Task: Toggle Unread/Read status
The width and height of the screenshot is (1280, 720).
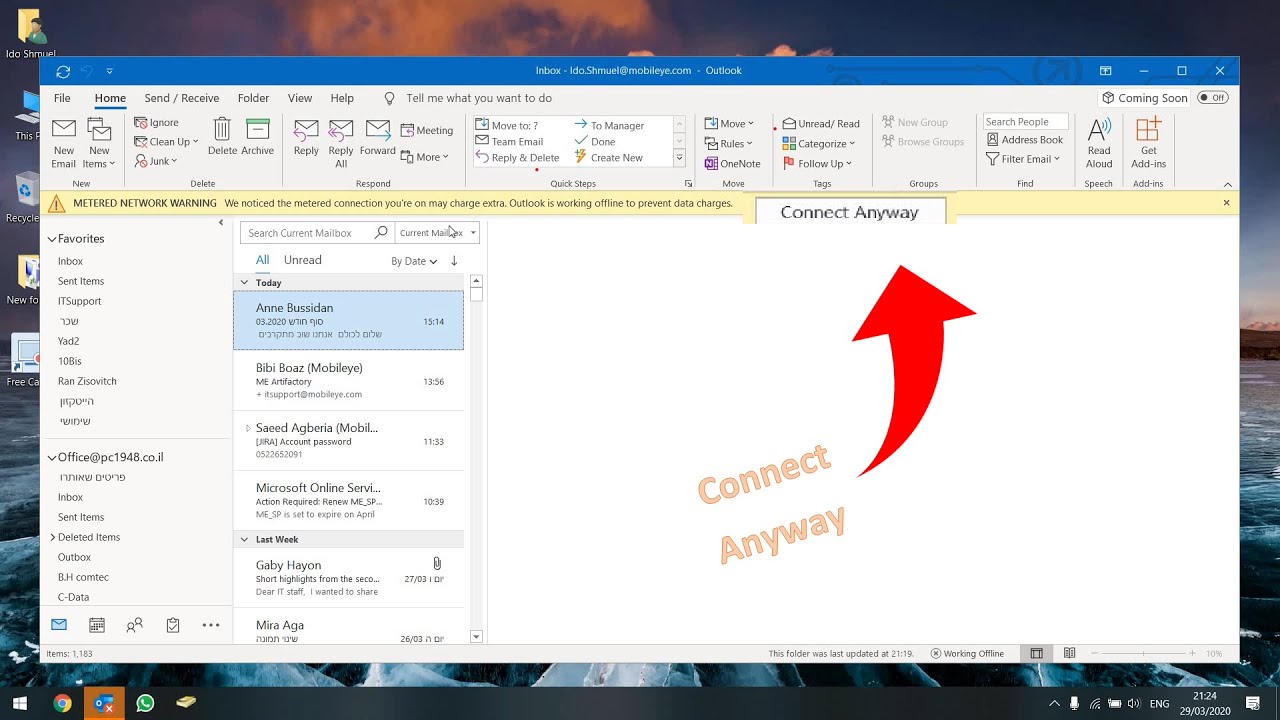Action: pyautogui.click(x=821, y=123)
